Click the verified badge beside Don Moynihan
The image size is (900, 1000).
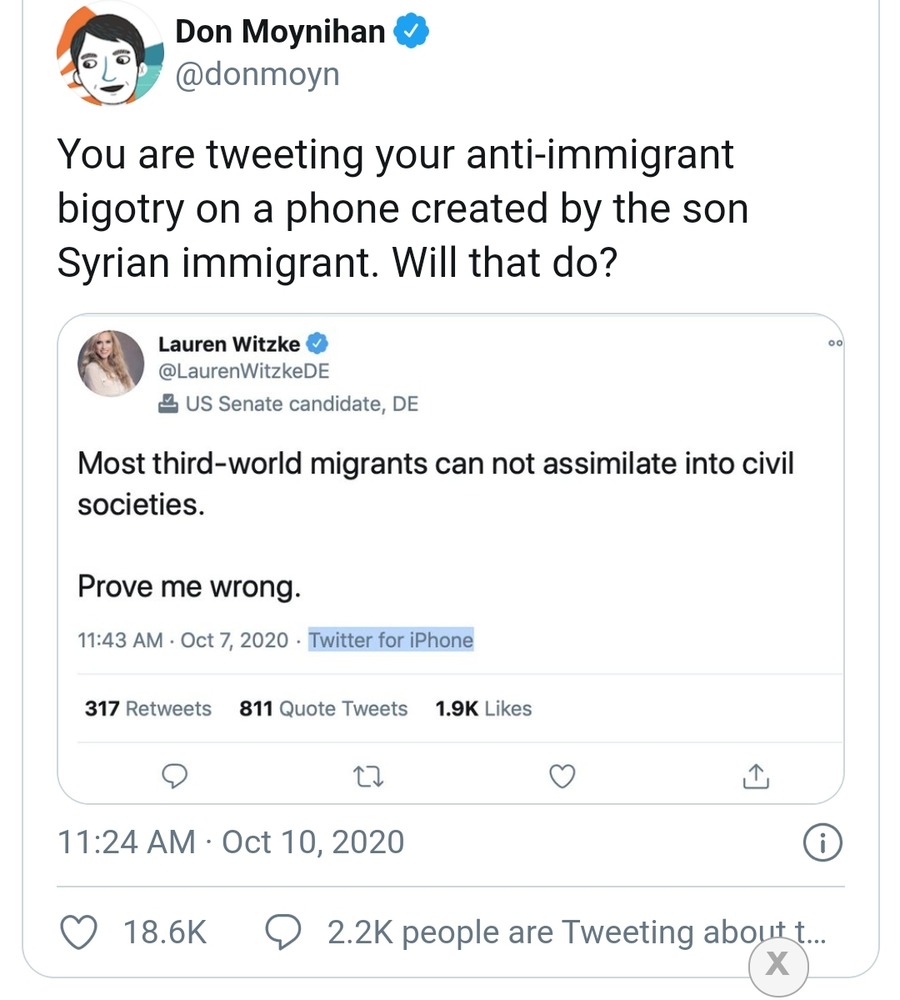click(x=412, y=32)
